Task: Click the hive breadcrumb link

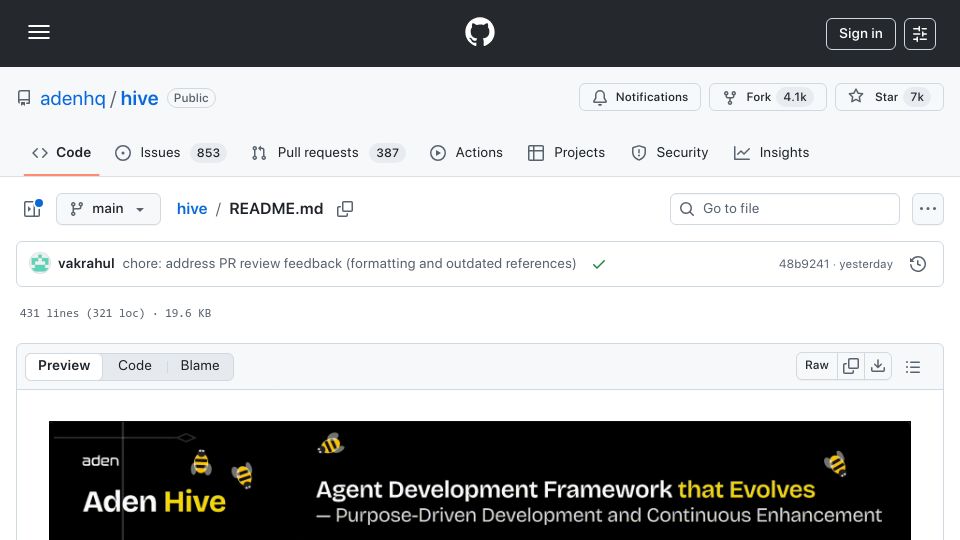Action: pos(192,209)
